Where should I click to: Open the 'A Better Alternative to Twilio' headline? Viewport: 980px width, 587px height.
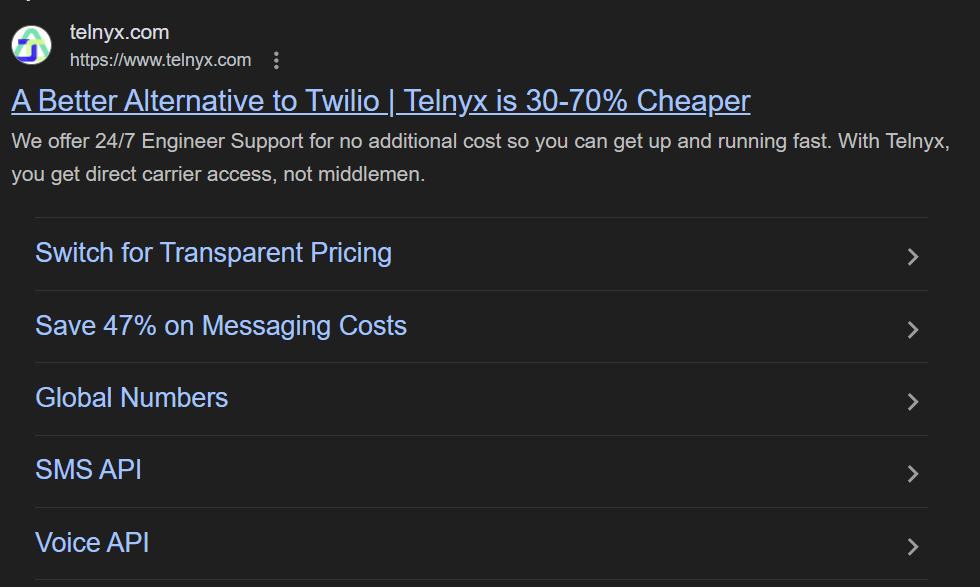[x=195, y=101]
